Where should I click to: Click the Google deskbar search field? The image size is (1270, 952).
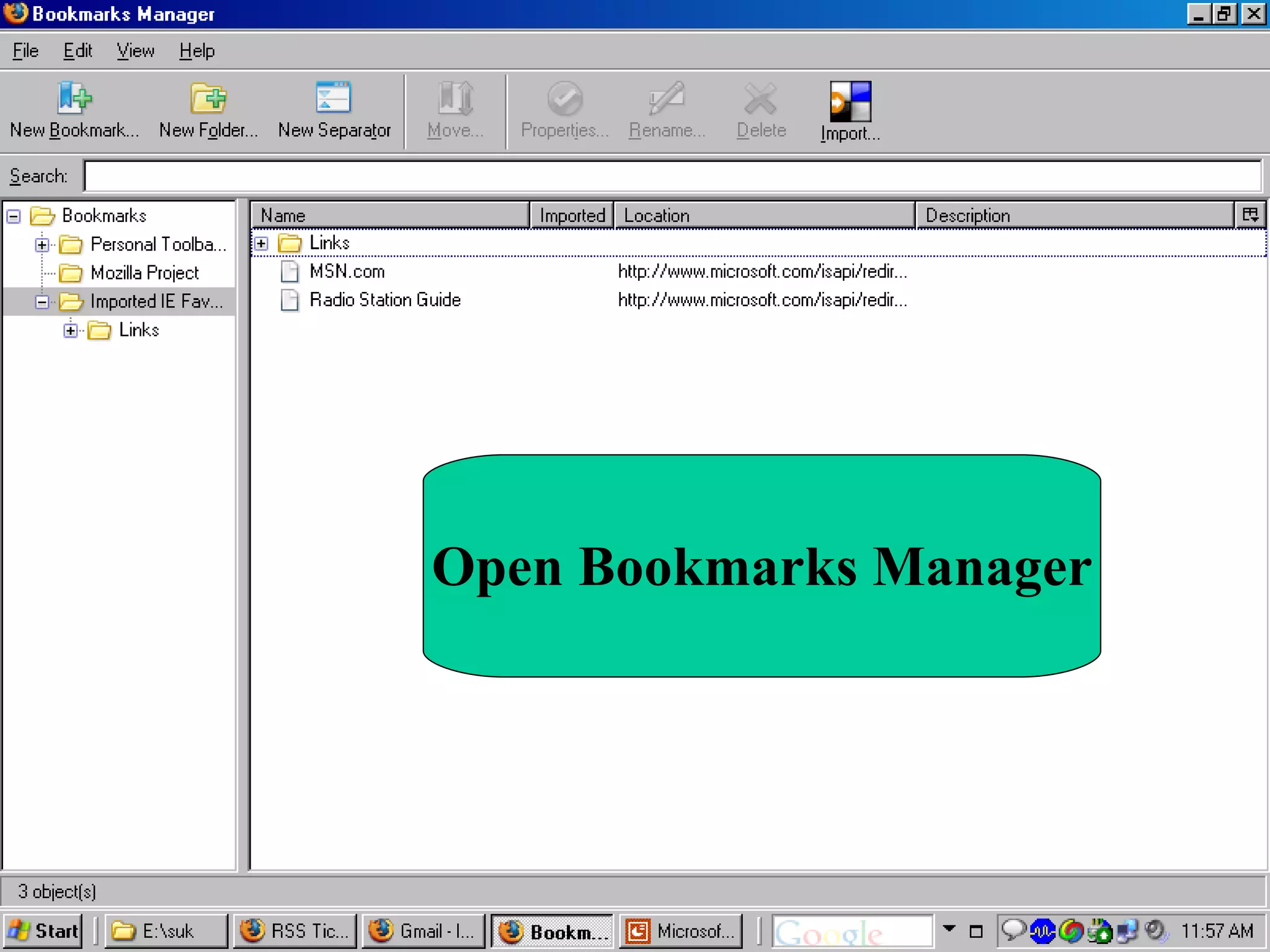(x=852, y=931)
